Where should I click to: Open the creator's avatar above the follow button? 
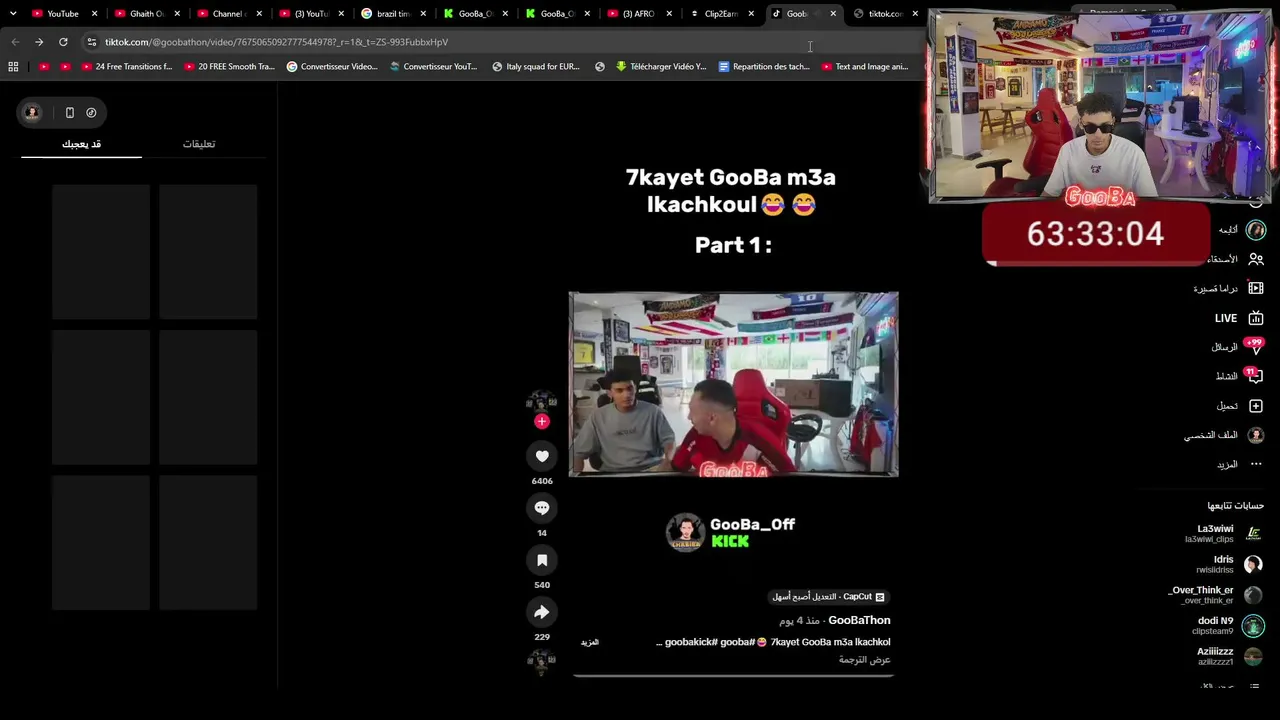pos(542,400)
